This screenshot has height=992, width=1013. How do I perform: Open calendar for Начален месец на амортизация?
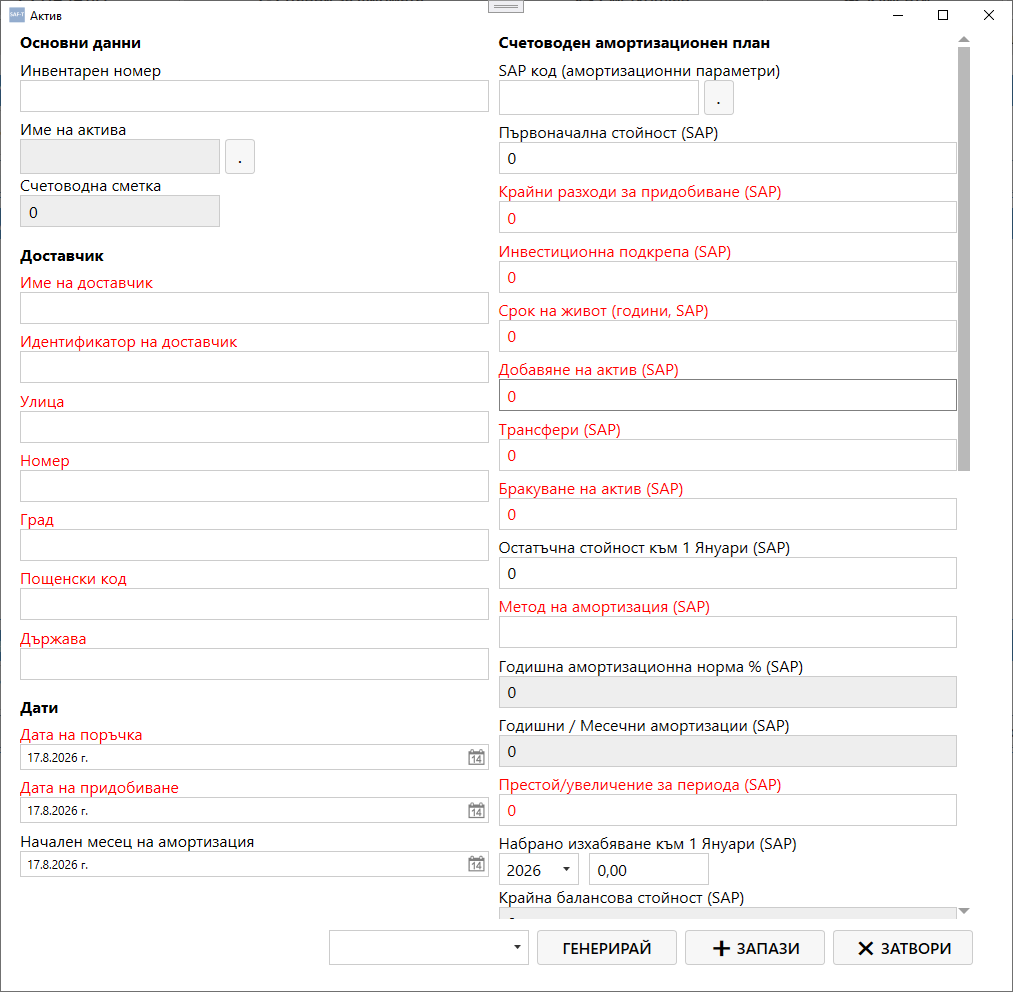click(x=476, y=864)
